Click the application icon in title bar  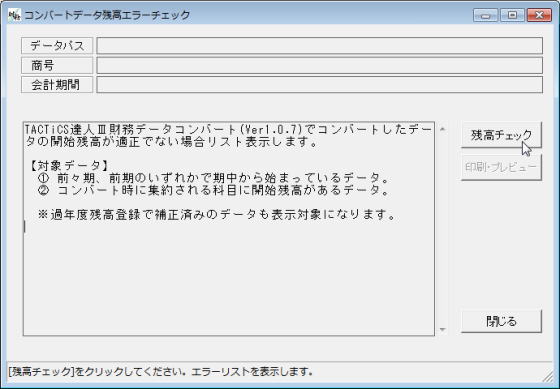click(14, 15)
